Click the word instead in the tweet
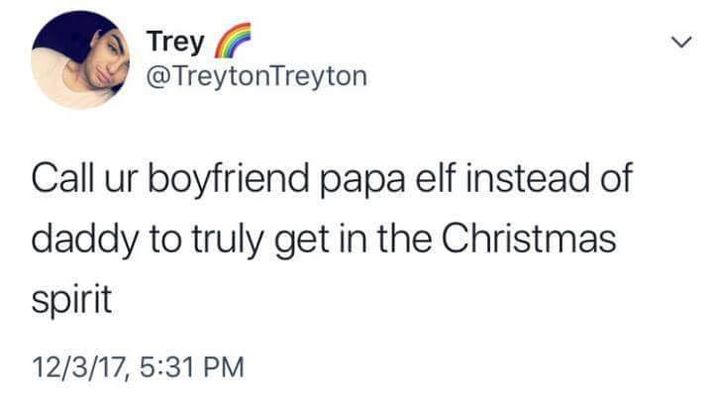Image resolution: width=721 pixels, height=396 pixels. 527,177
